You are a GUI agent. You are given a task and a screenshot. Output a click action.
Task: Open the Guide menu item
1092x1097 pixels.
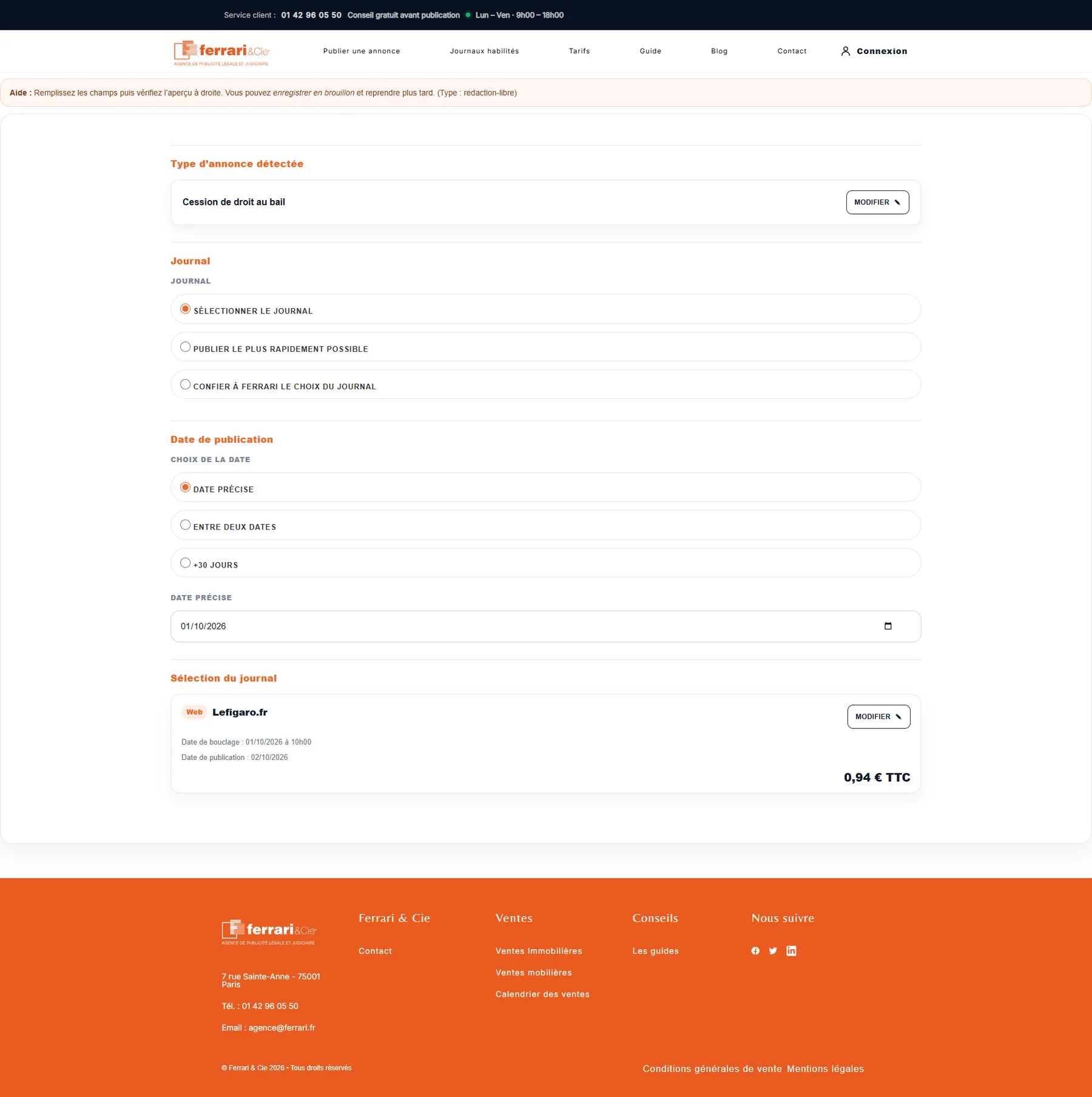[x=650, y=51]
